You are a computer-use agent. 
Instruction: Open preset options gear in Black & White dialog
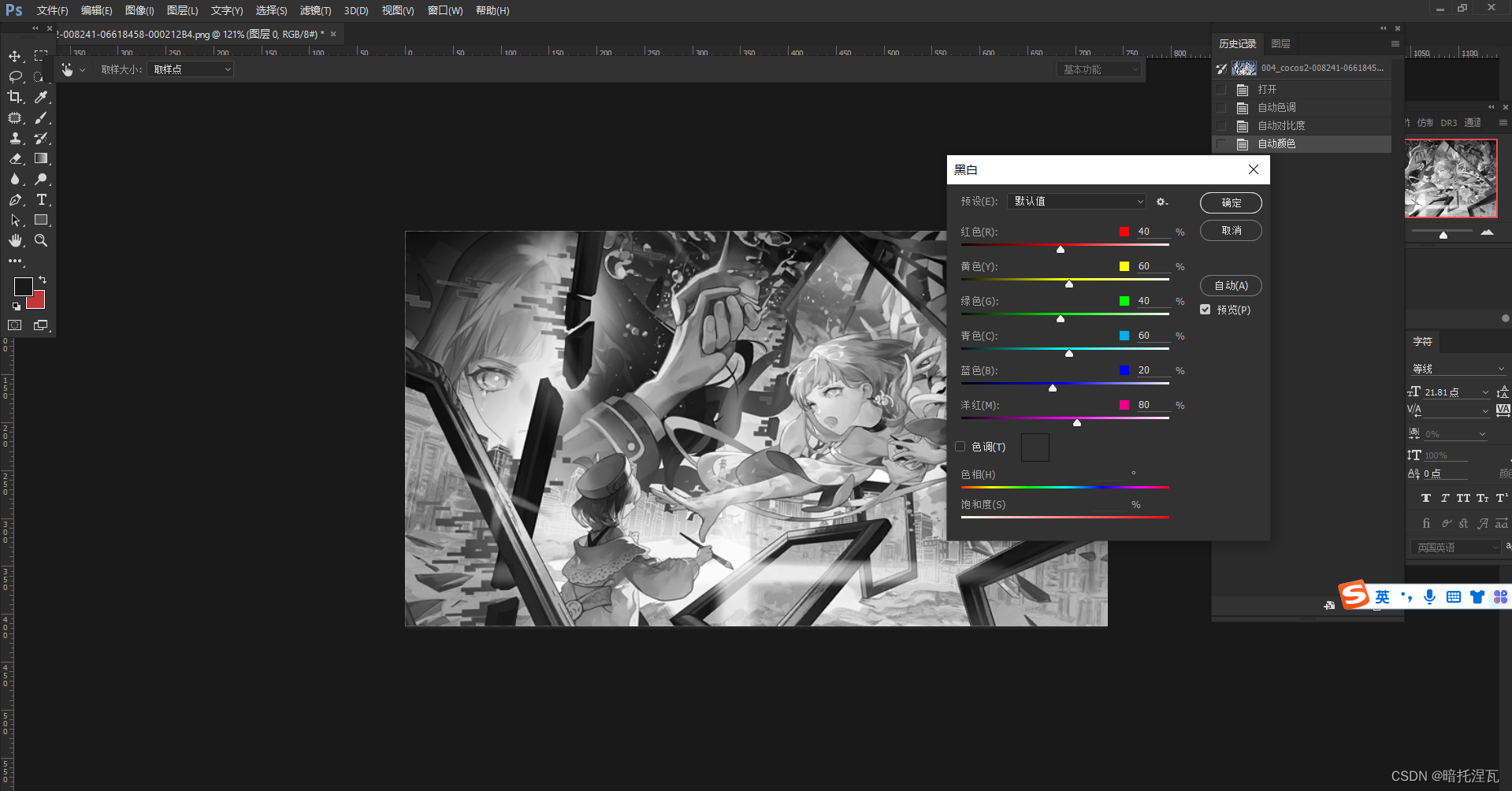click(1161, 202)
